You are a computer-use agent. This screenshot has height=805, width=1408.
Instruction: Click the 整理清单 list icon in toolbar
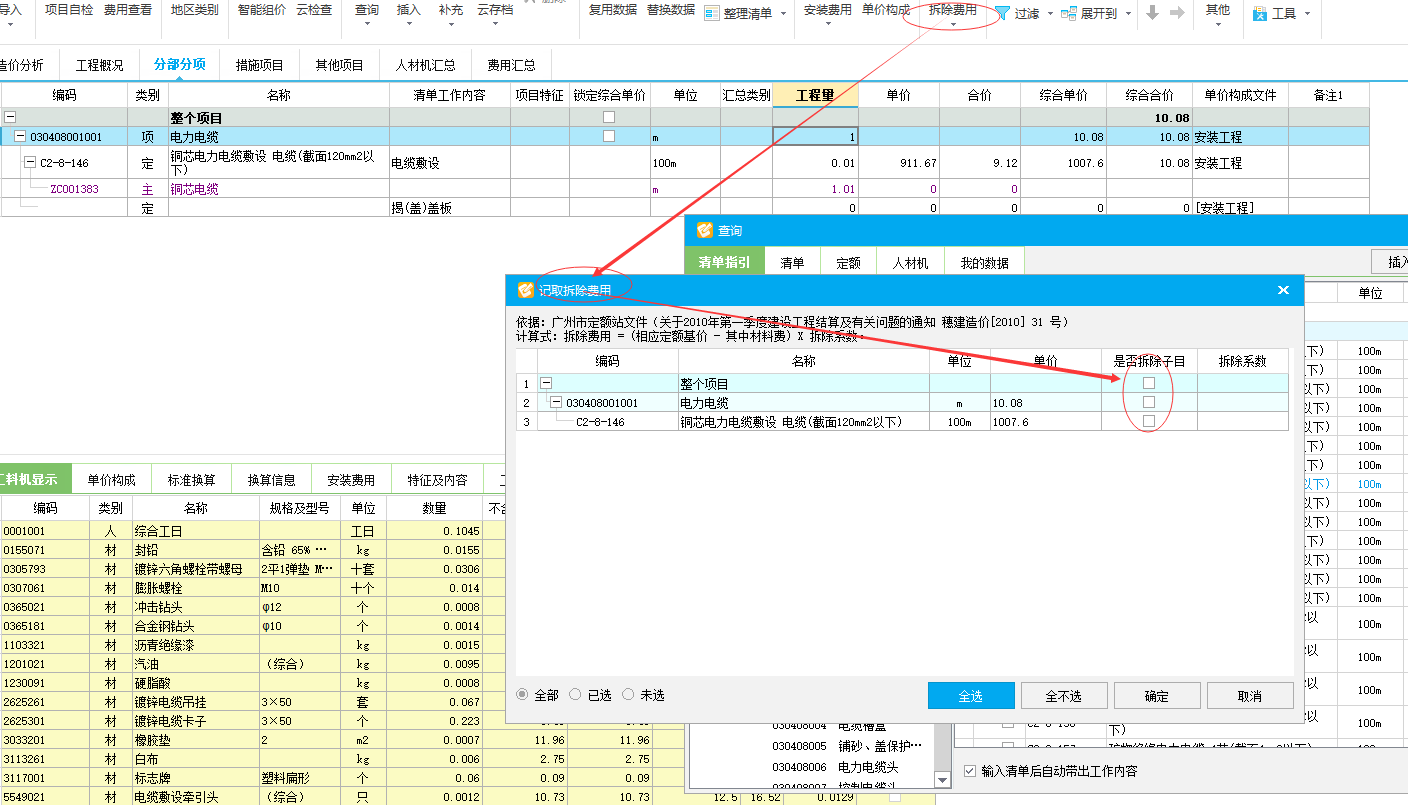click(712, 14)
